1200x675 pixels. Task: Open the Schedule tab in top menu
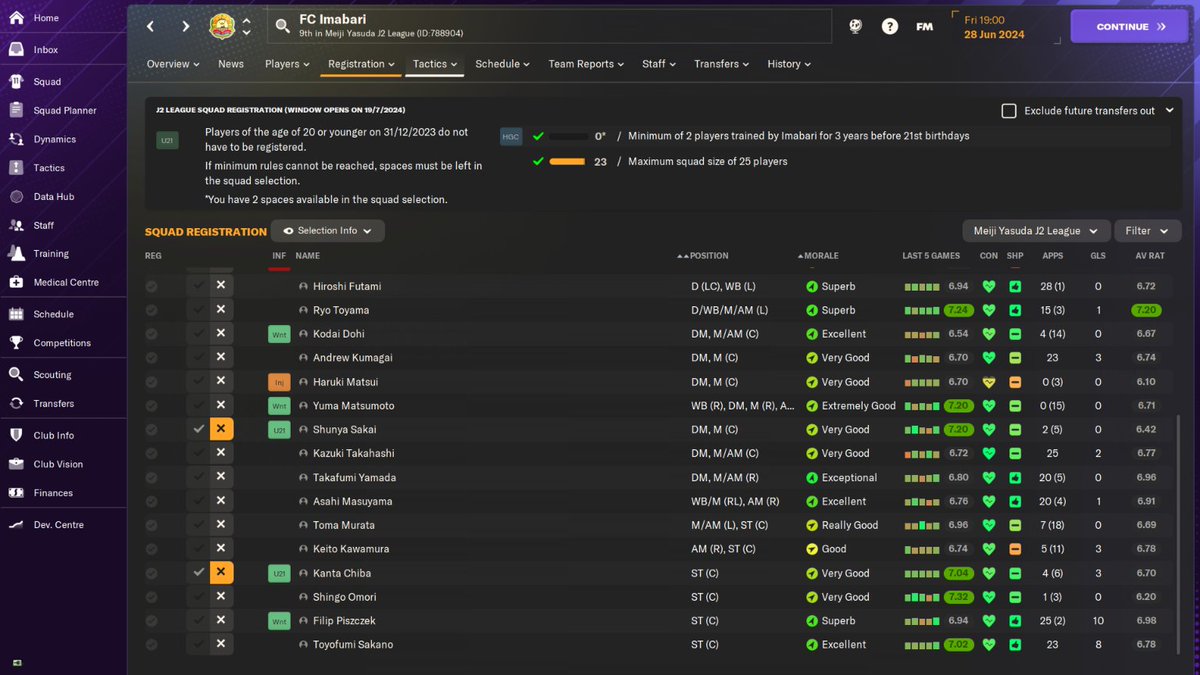click(504, 64)
